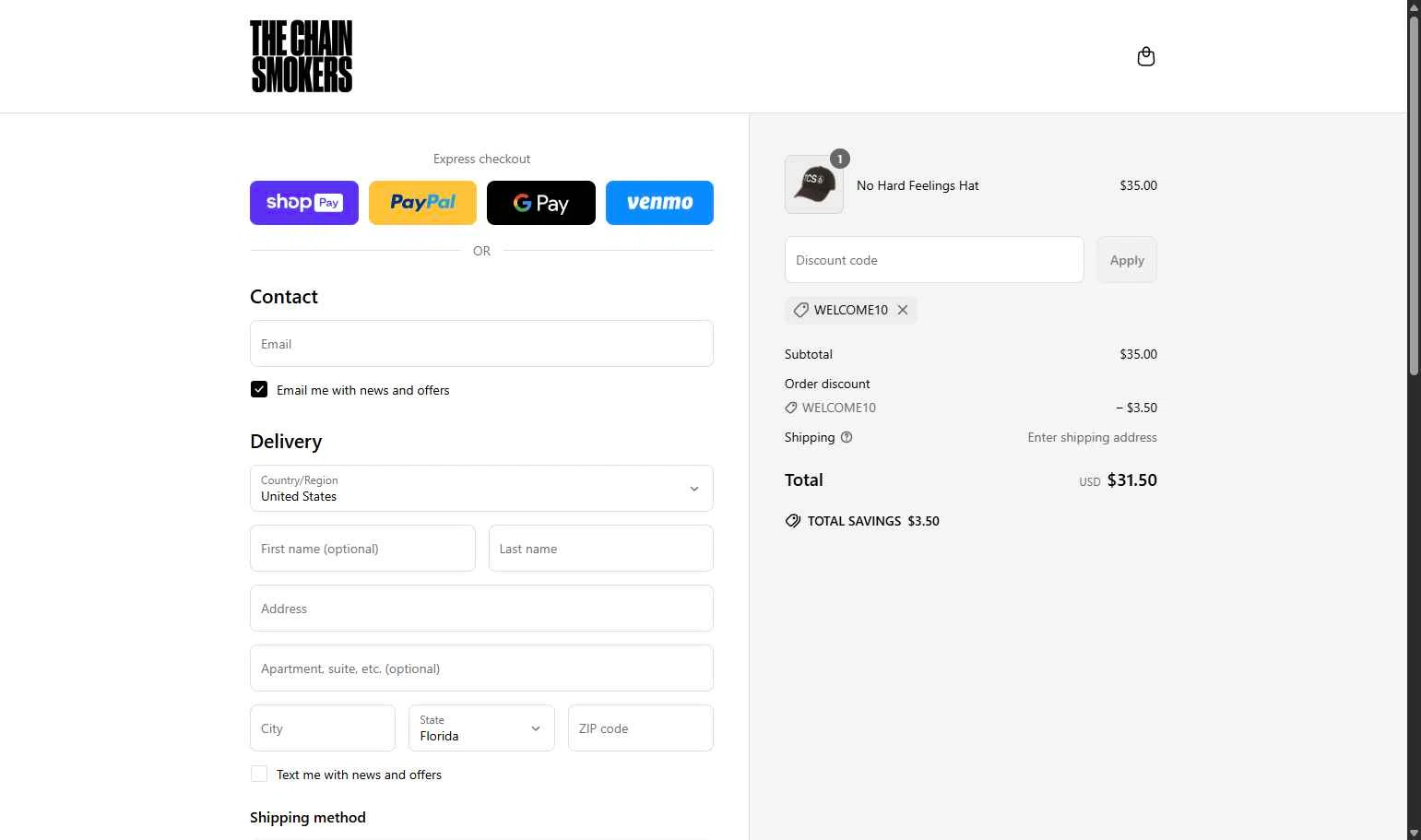1421x840 pixels.
Task: Open the Country/Region dropdown
Action: tap(481, 489)
